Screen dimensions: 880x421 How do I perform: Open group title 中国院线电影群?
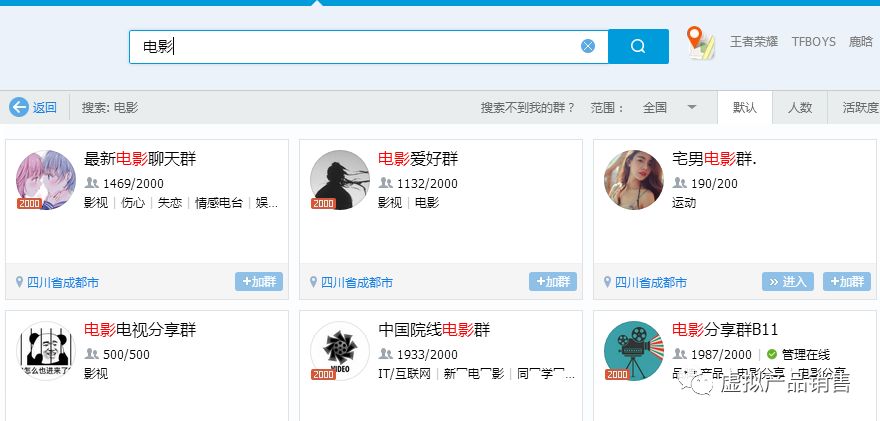tap(434, 330)
